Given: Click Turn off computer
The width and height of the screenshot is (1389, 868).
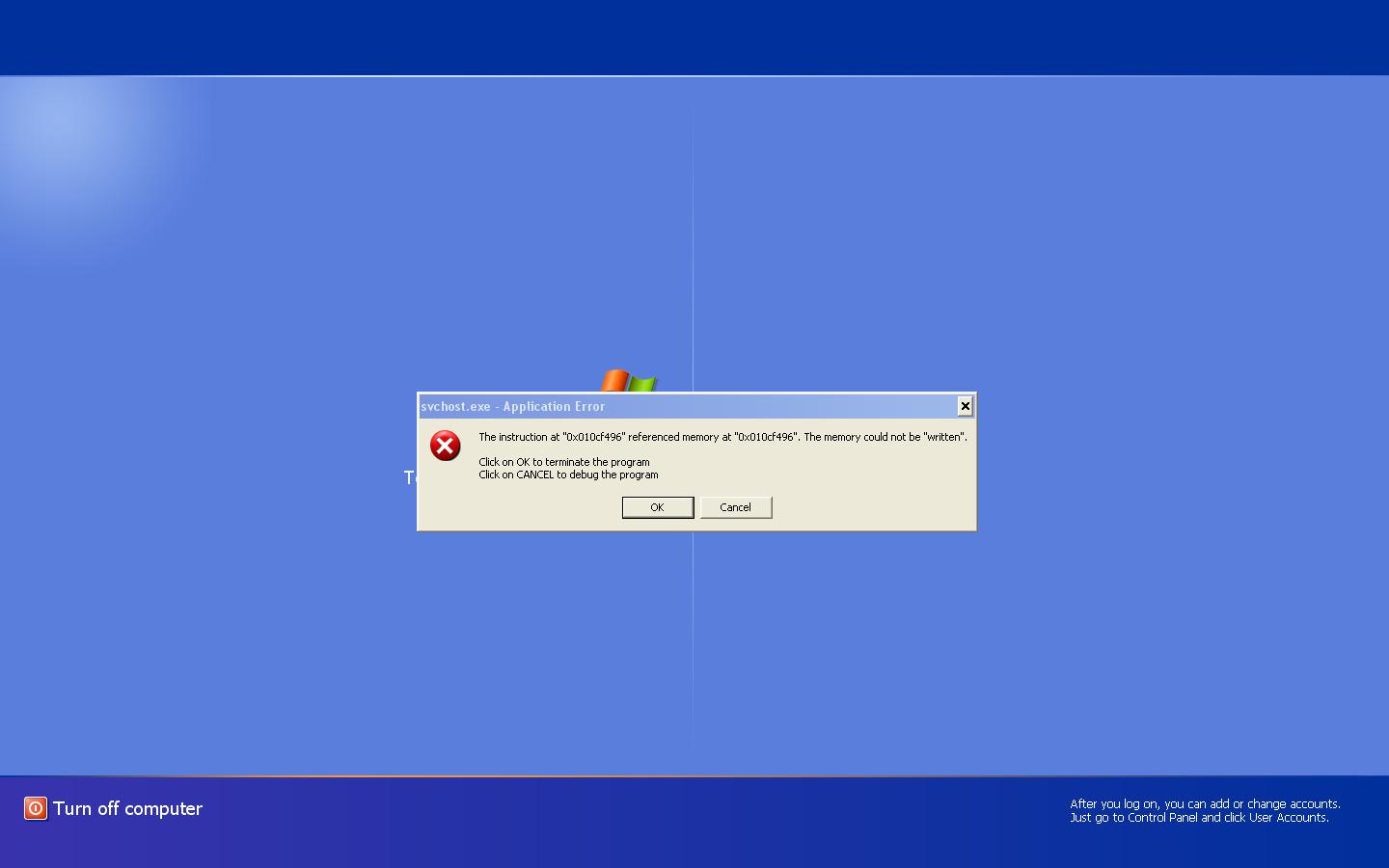Looking at the screenshot, I should pyautogui.click(x=128, y=808).
